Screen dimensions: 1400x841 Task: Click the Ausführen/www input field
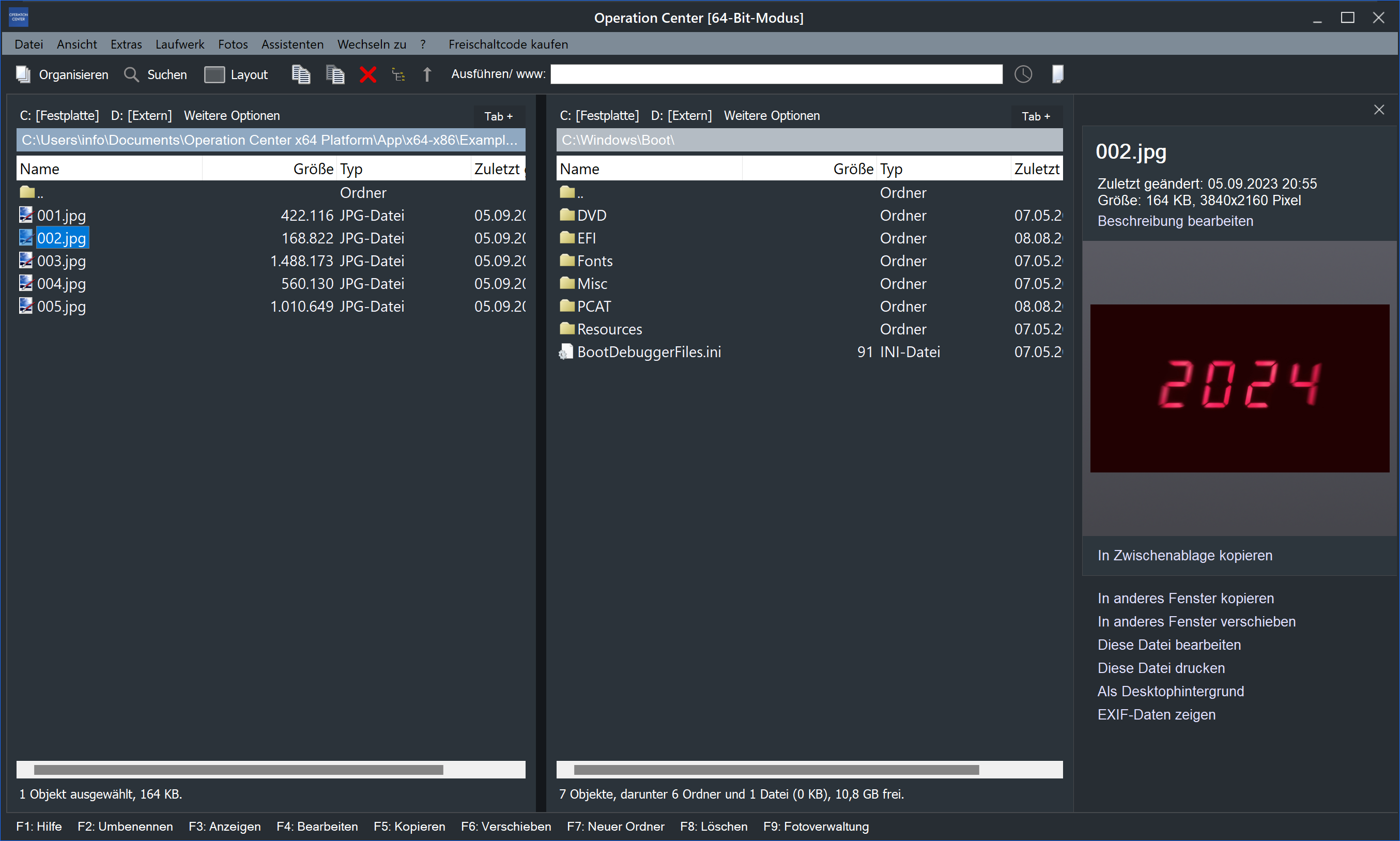(776, 74)
